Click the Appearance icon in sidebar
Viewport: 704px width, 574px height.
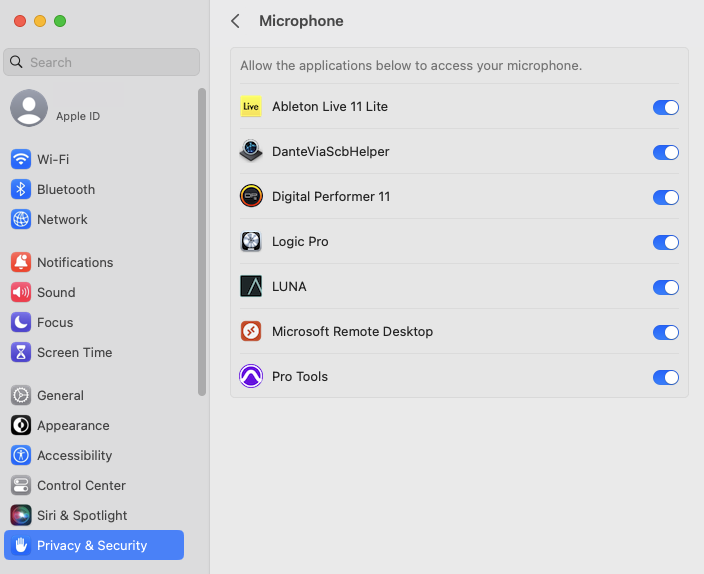pyautogui.click(x=21, y=425)
